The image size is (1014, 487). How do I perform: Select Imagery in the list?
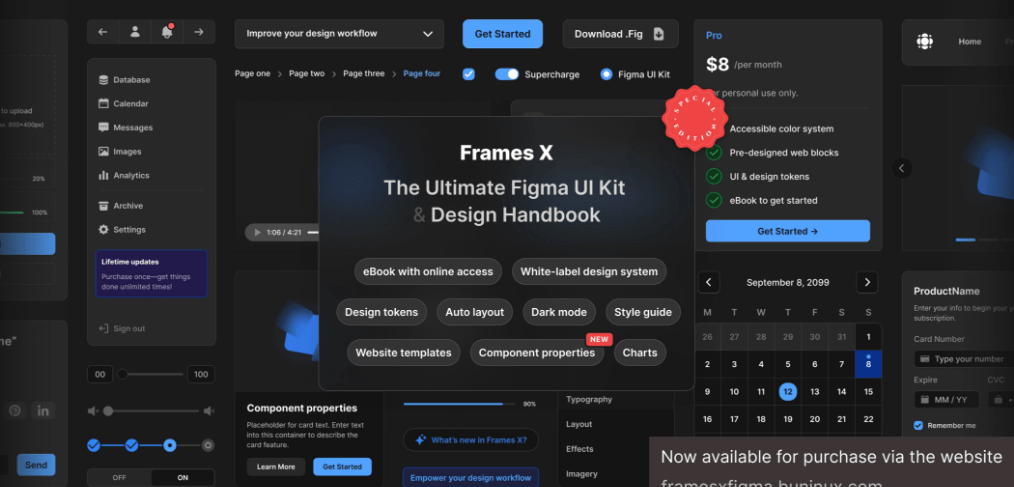pos(581,474)
